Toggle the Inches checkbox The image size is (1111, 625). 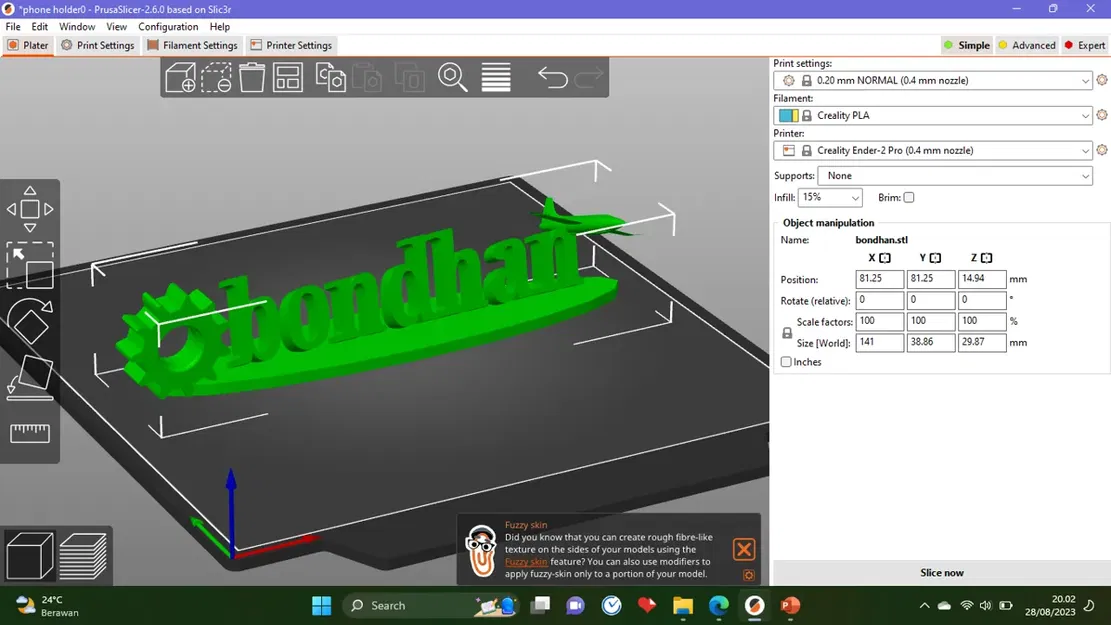786,362
